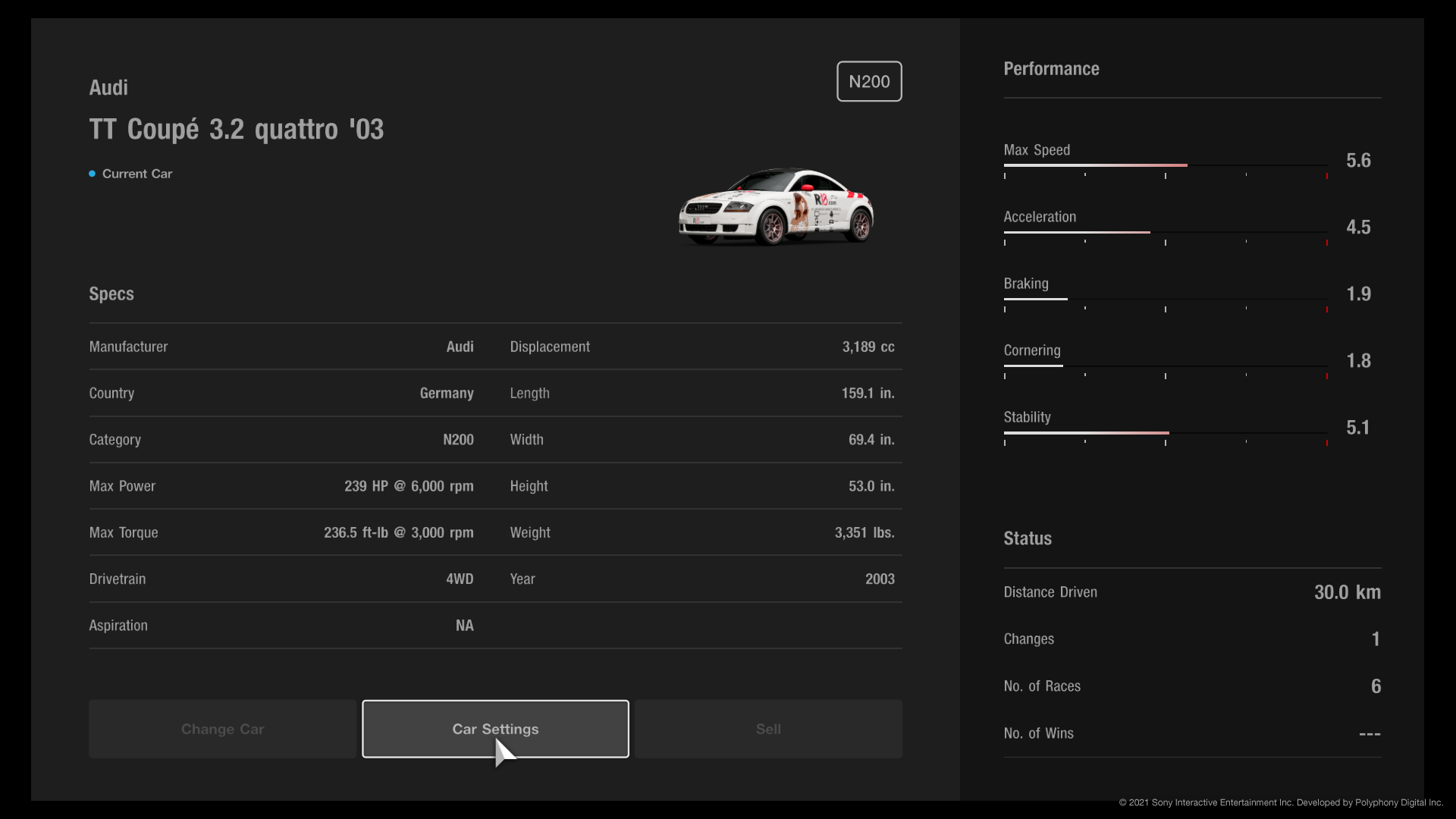Click the Displacement spec label
The image size is (1456, 819).
(550, 347)
